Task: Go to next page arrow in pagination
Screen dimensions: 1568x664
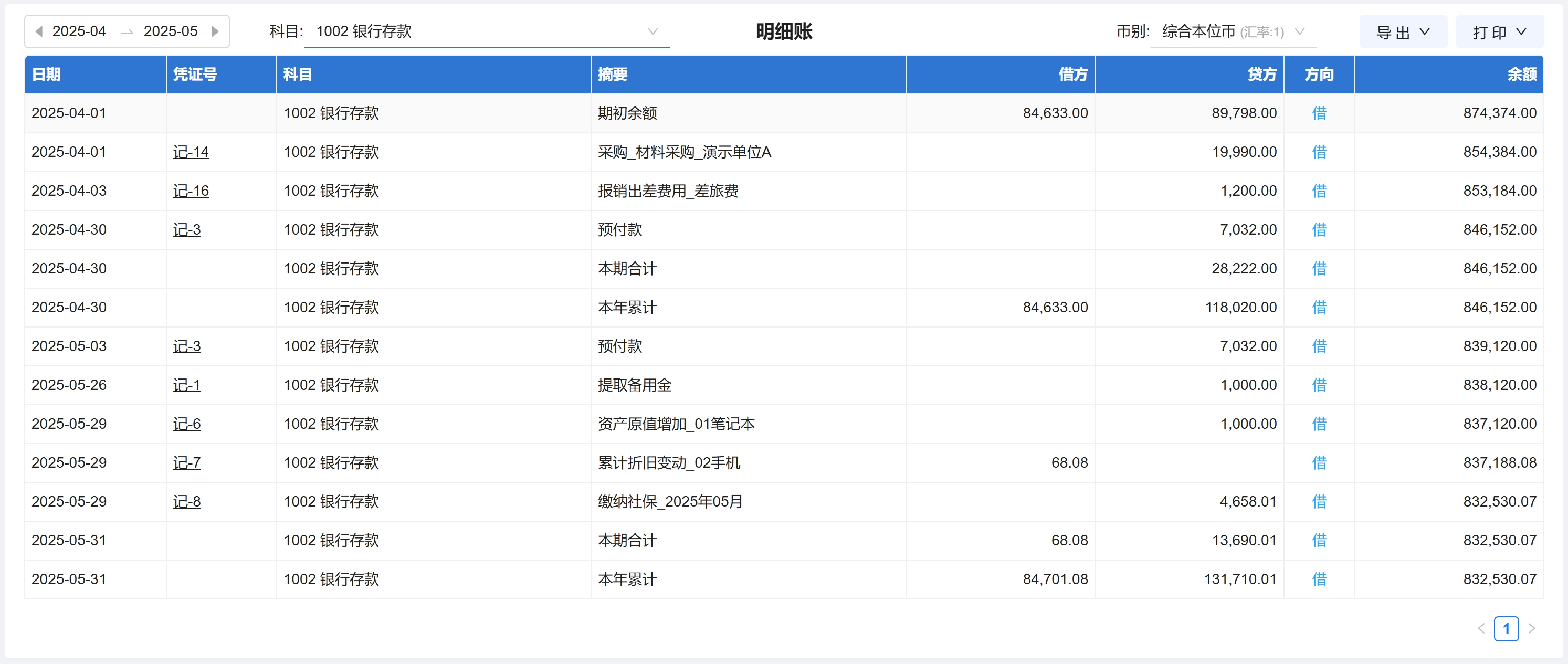Action: pos(1532,629)
